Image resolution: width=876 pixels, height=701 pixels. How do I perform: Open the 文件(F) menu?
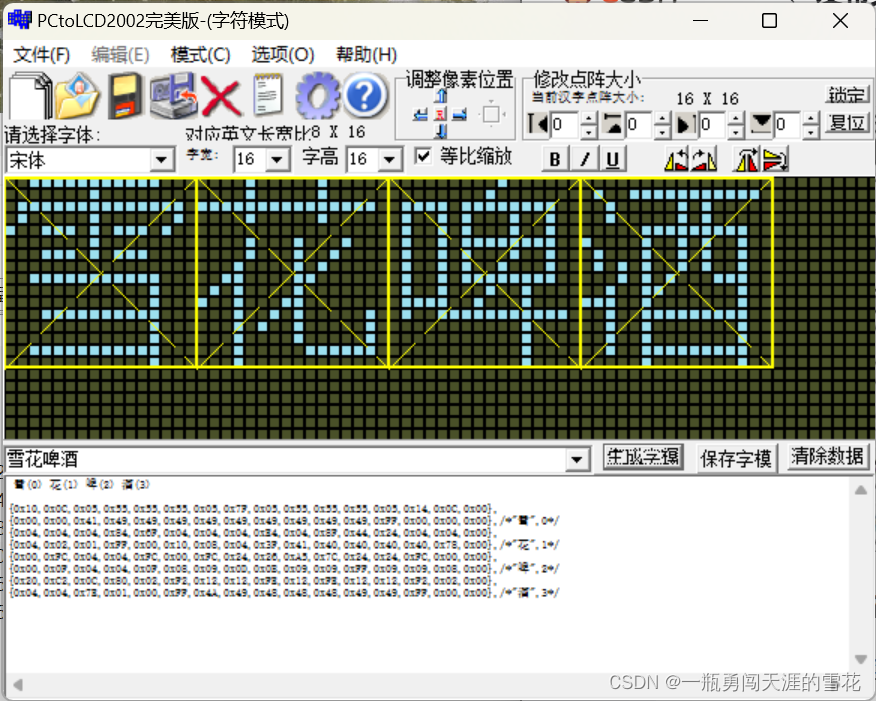[x=42, y=55]
